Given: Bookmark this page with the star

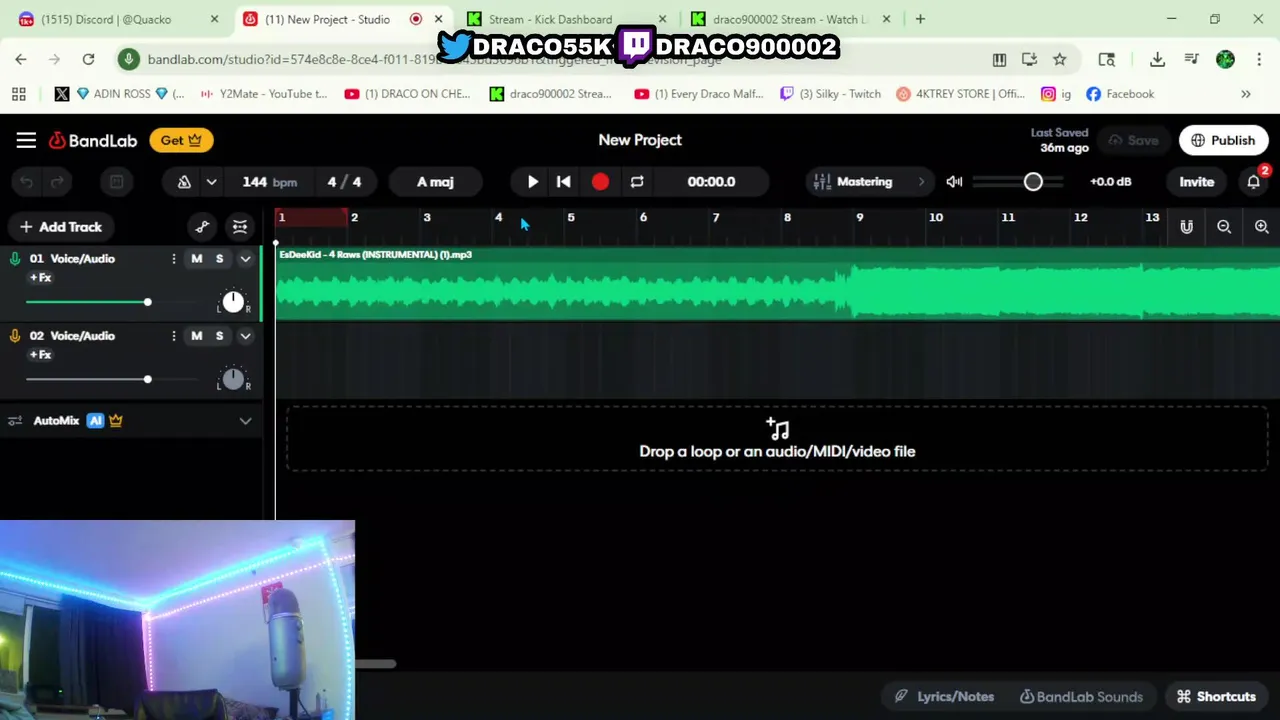Looking at the screenshot, I should point(1059,60).
